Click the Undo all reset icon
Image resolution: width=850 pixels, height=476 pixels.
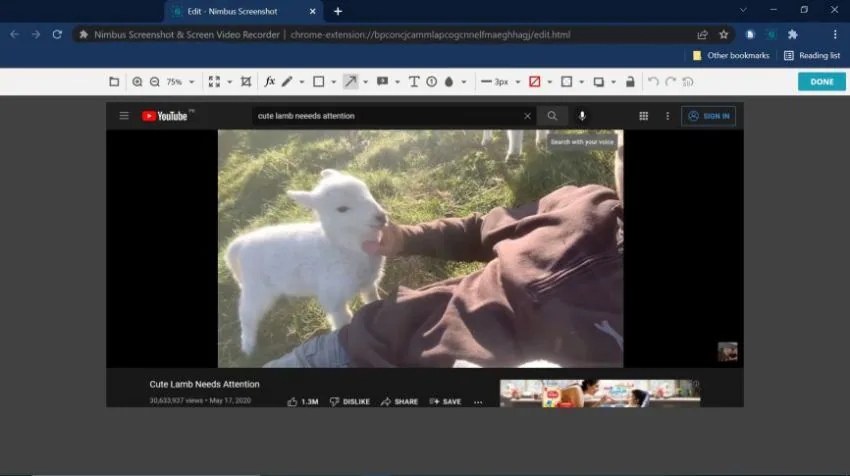tap(688, 82)
